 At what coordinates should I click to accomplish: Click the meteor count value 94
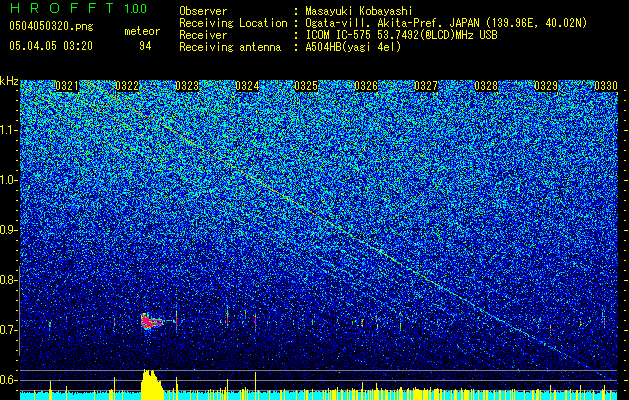145,46
